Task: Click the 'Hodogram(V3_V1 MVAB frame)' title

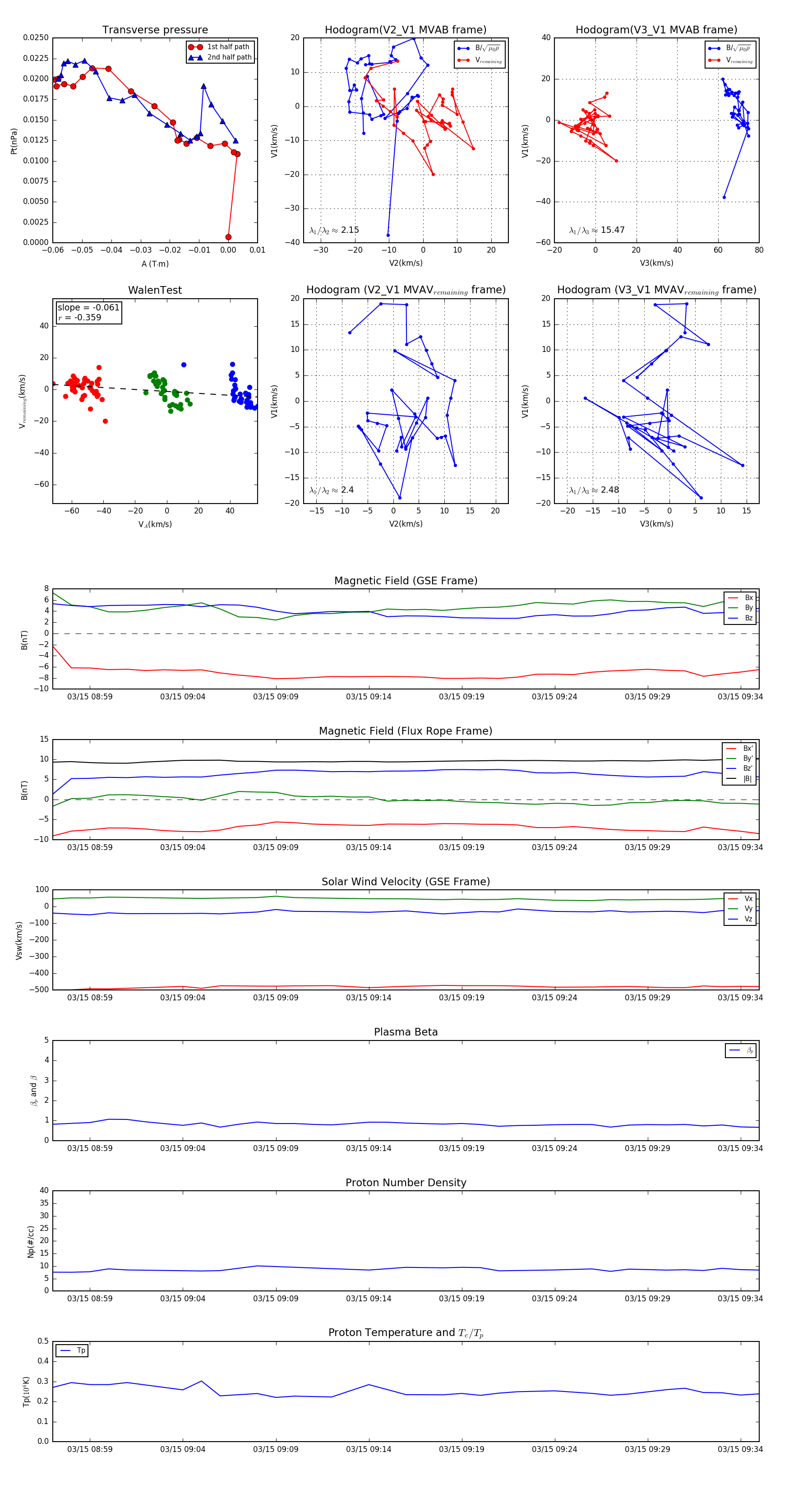Action: 656,30
